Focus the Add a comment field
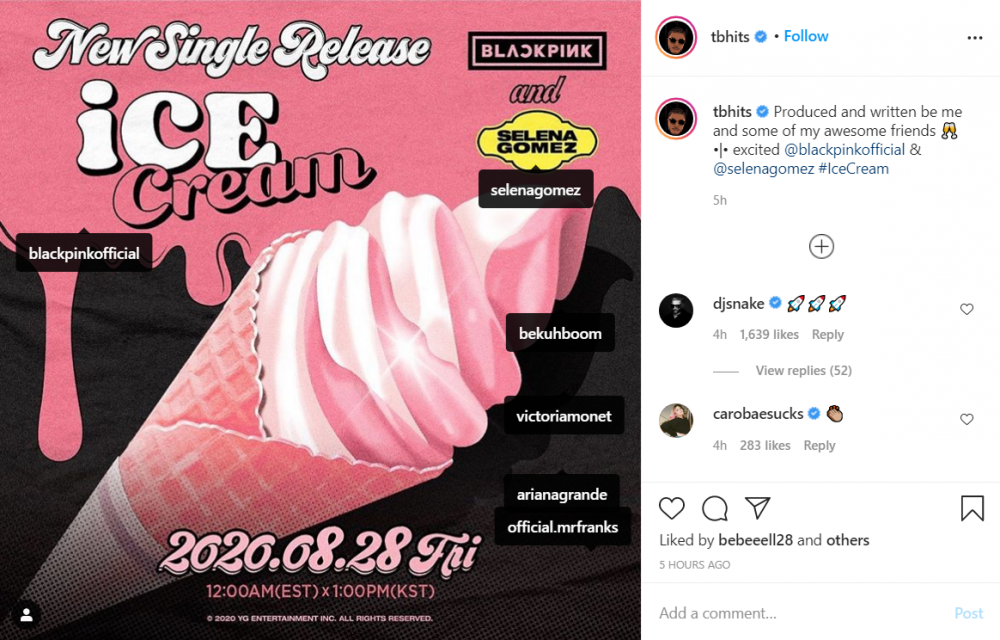 804,613
